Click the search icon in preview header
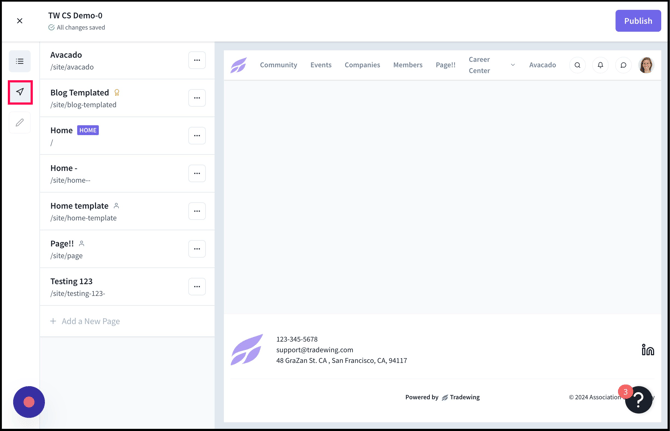The image size is (670, 431). [577, 65]
